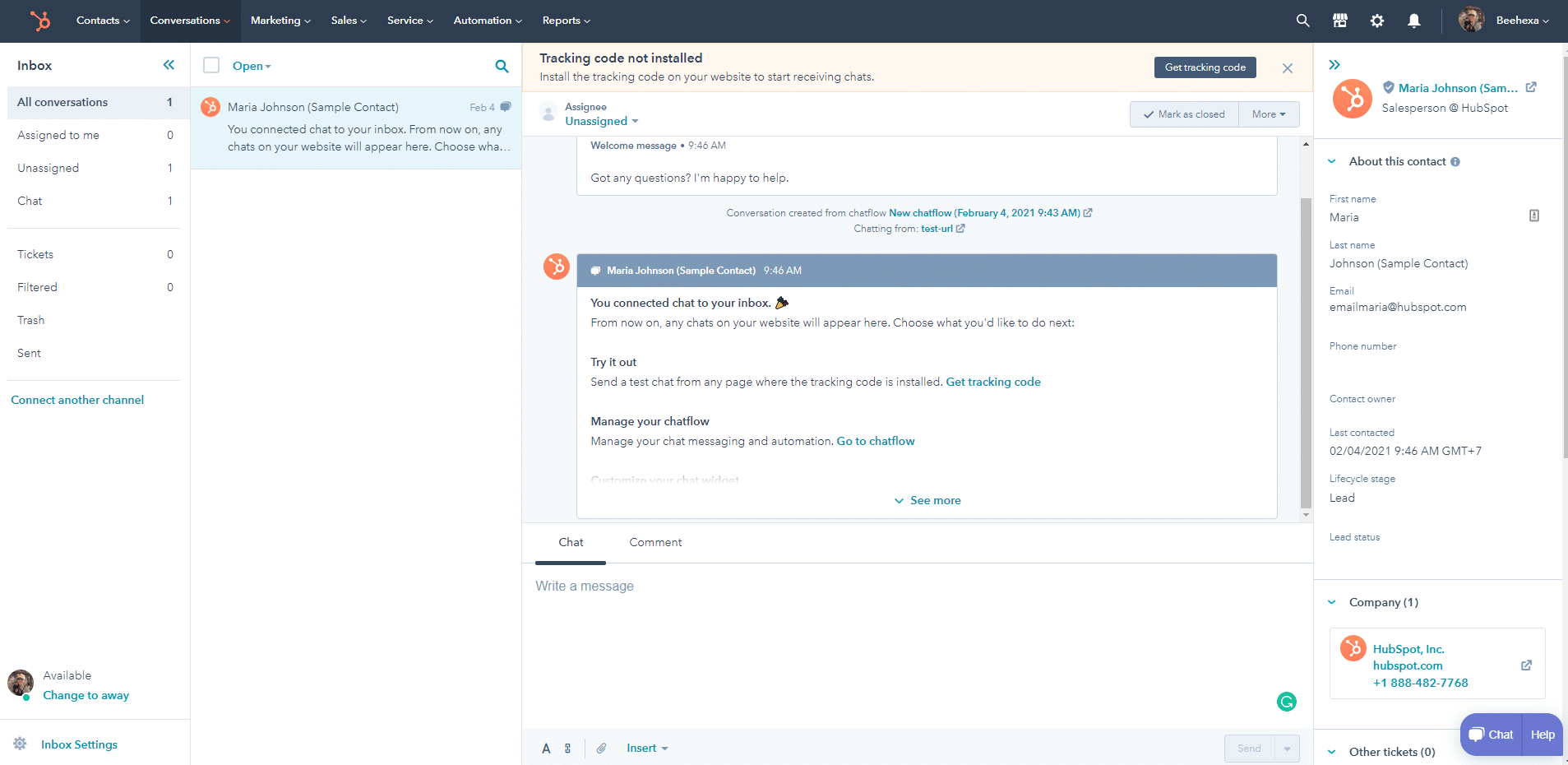Open the HubSpot, Inc. company external link icon
Screen dimensions: 1568x765
tap(1526, 665)
